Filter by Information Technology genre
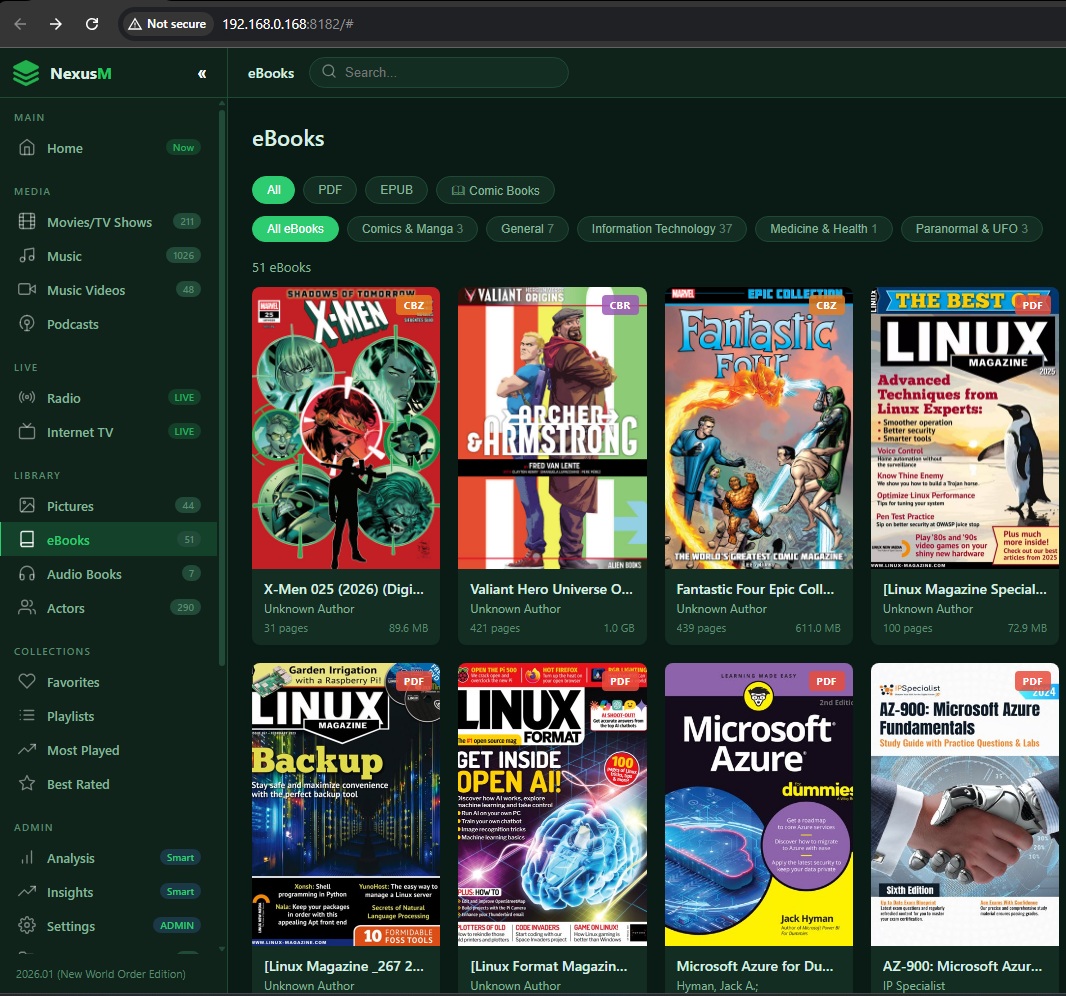 pos(661,228)
